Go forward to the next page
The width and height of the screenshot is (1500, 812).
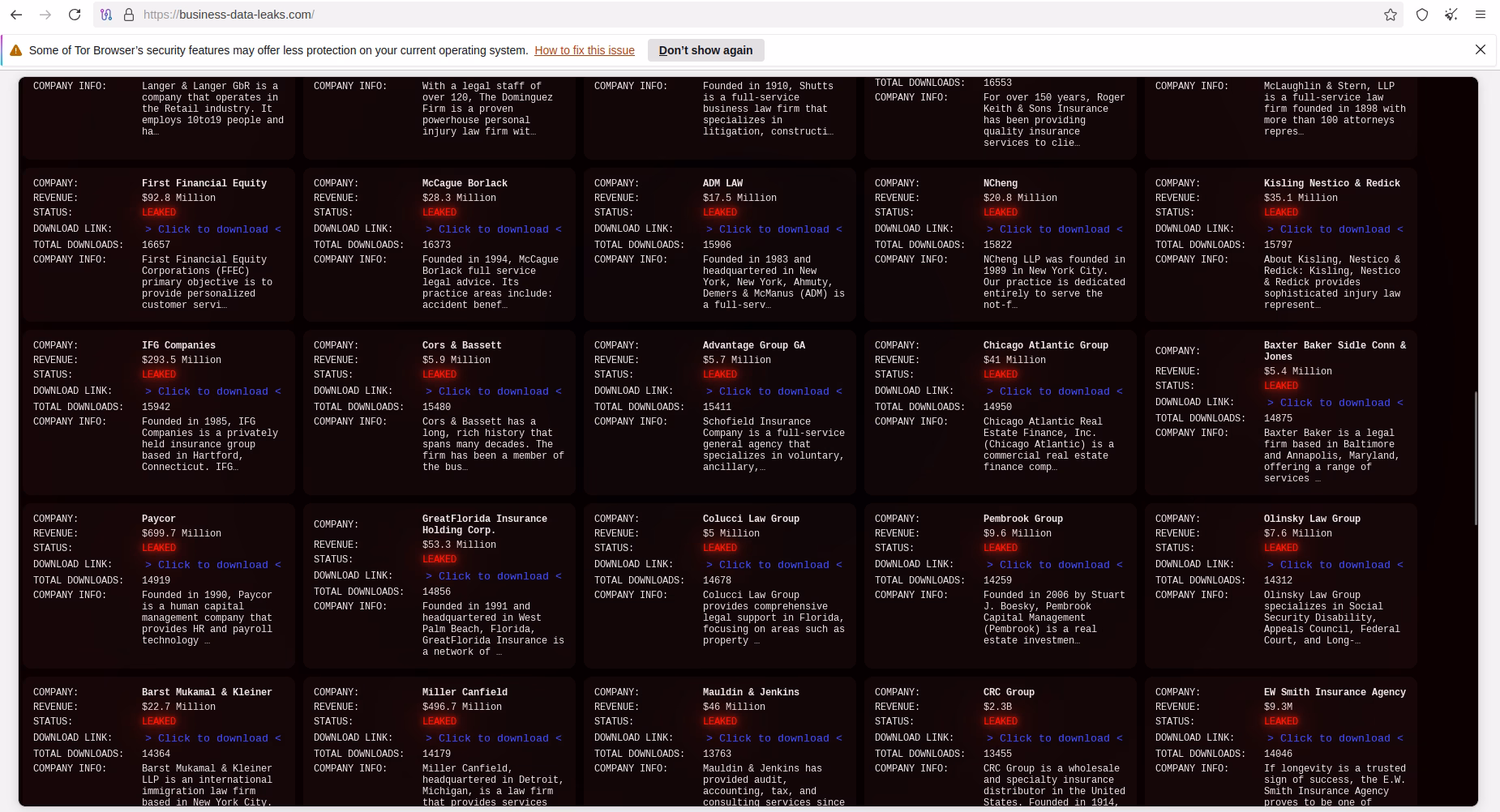45,15
